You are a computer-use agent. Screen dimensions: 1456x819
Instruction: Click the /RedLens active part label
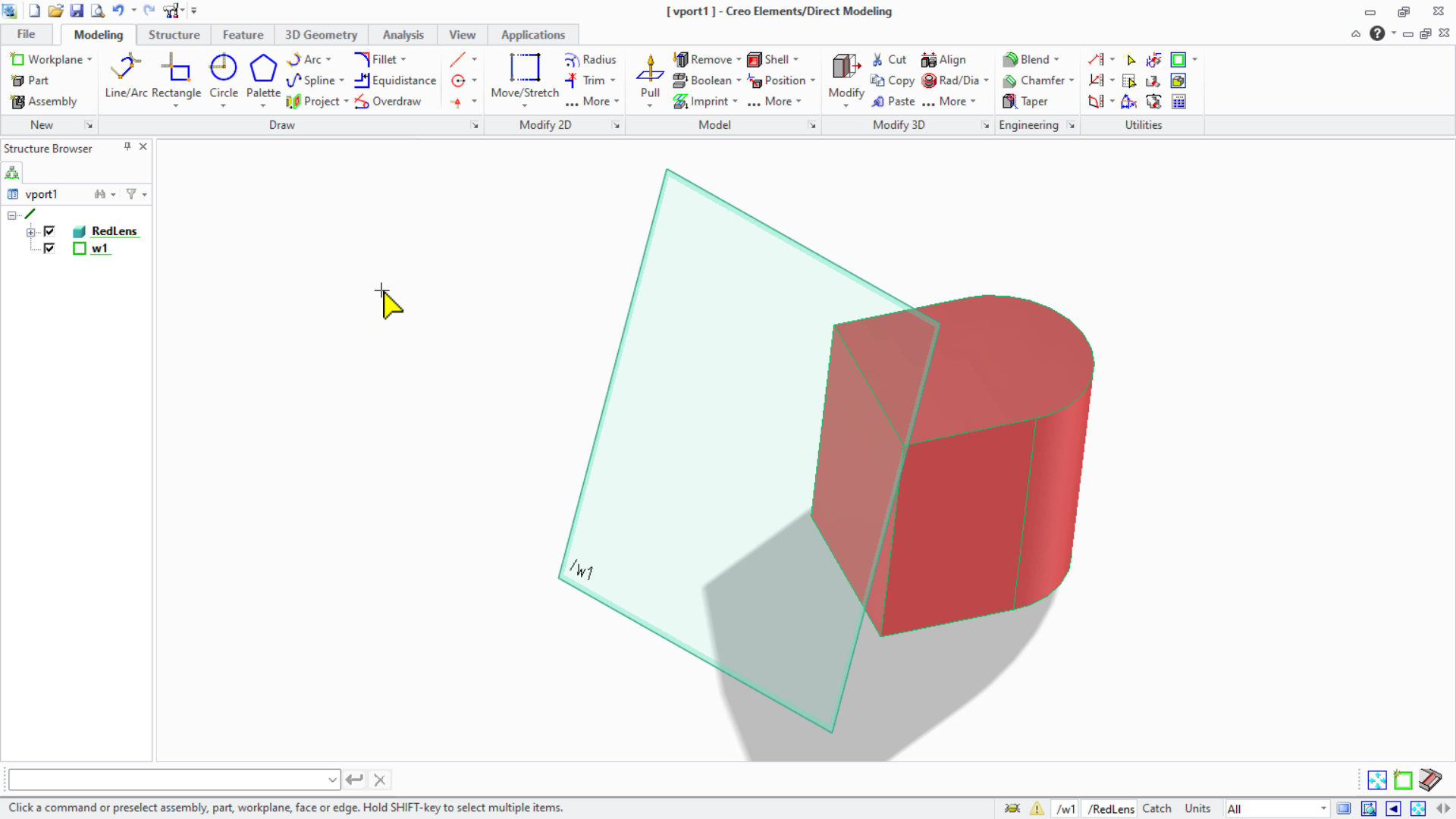tap(1110, 809)
